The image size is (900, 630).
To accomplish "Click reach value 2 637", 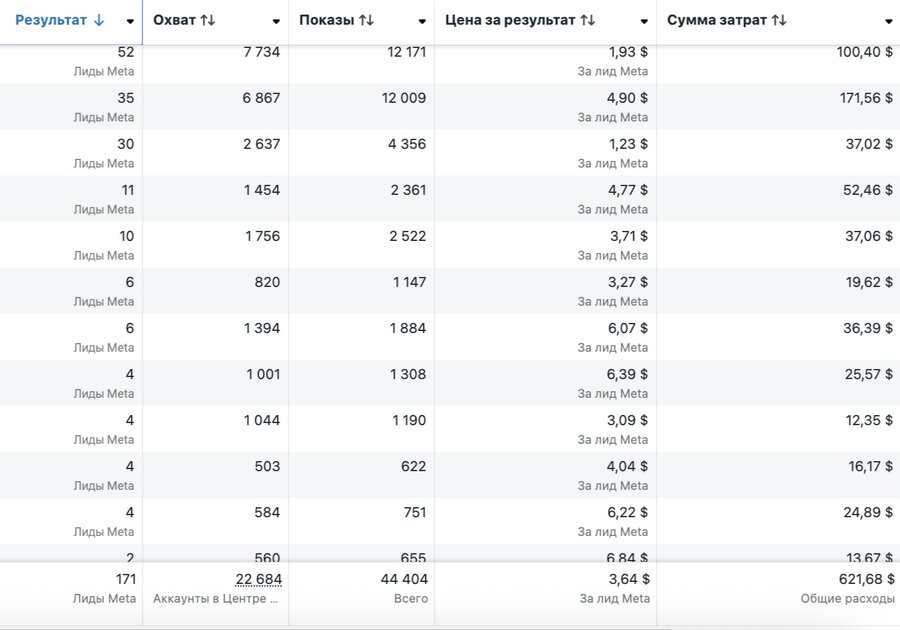I will tap(262, 144).
